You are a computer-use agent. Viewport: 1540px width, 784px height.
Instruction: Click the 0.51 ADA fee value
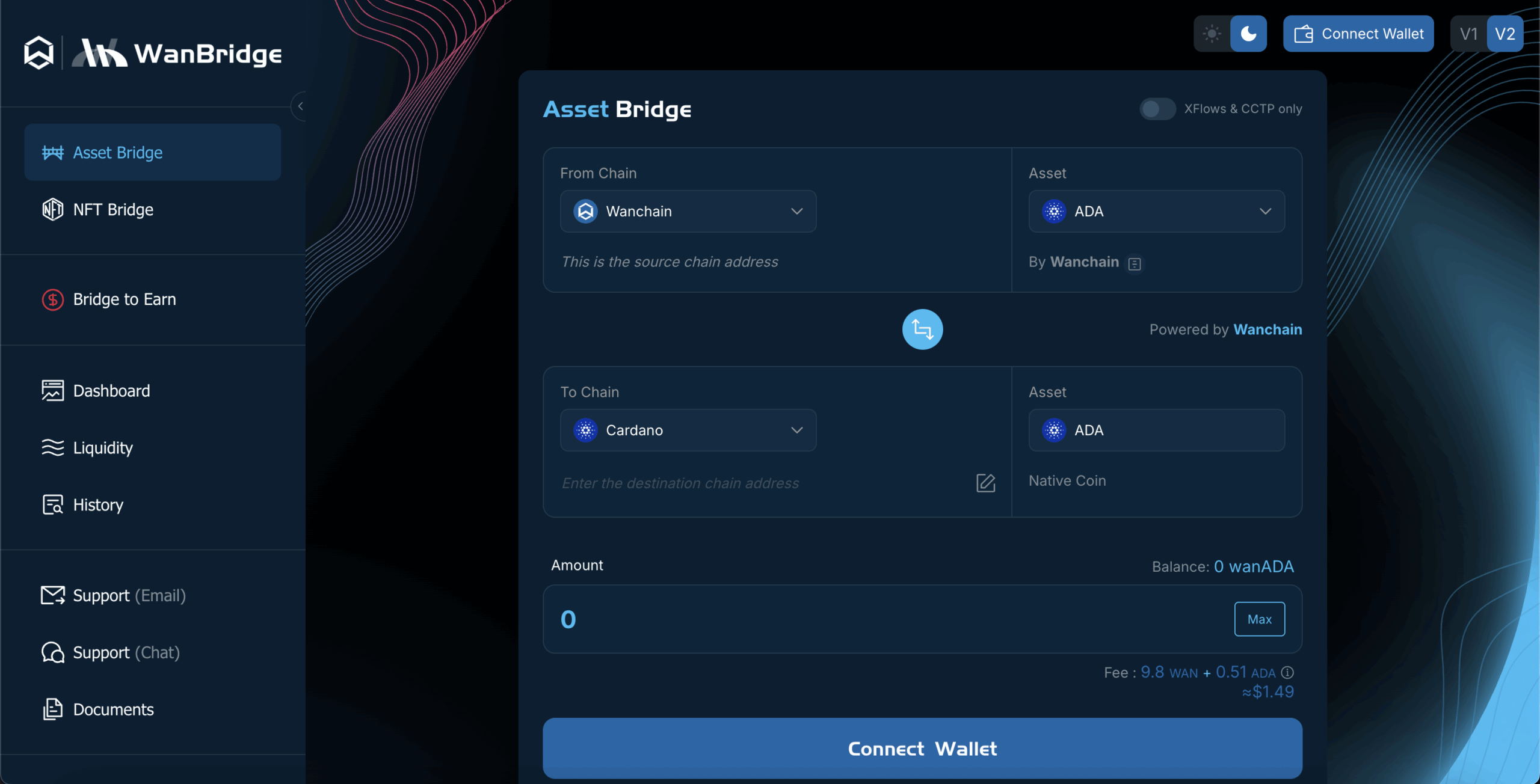pyautogui.click(x=1246, y=672)
